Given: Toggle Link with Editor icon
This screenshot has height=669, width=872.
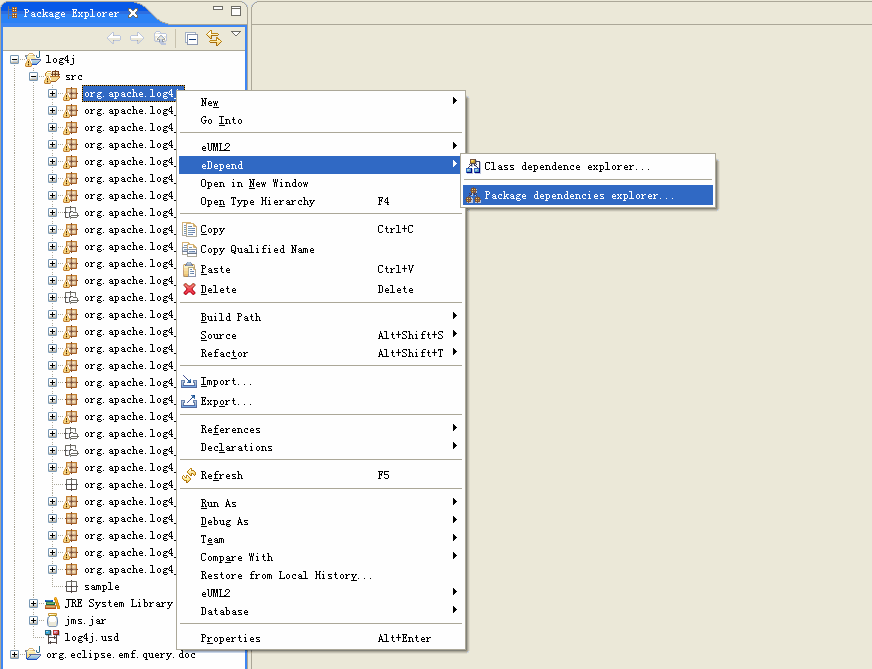Looking at the screenshot, I should [x=214, y=38].
